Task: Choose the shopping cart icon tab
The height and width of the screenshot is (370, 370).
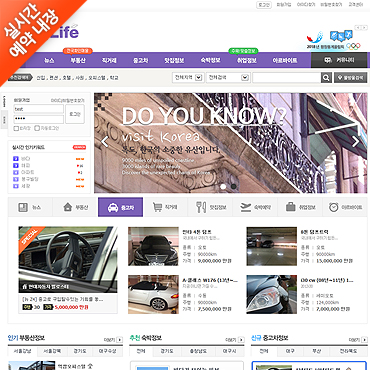Action: click(x=165, y=207)
